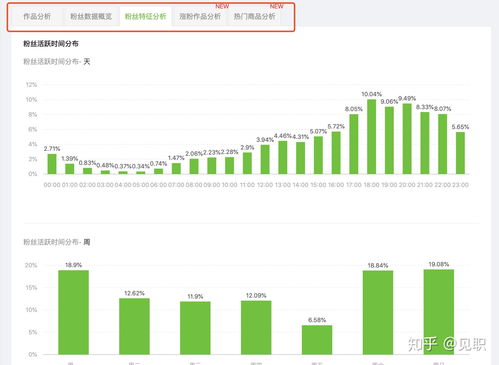This screenshot has width=499, height=365.
Task: Select the 18.9% bar in the weekly chart
Action: point(73,312)
